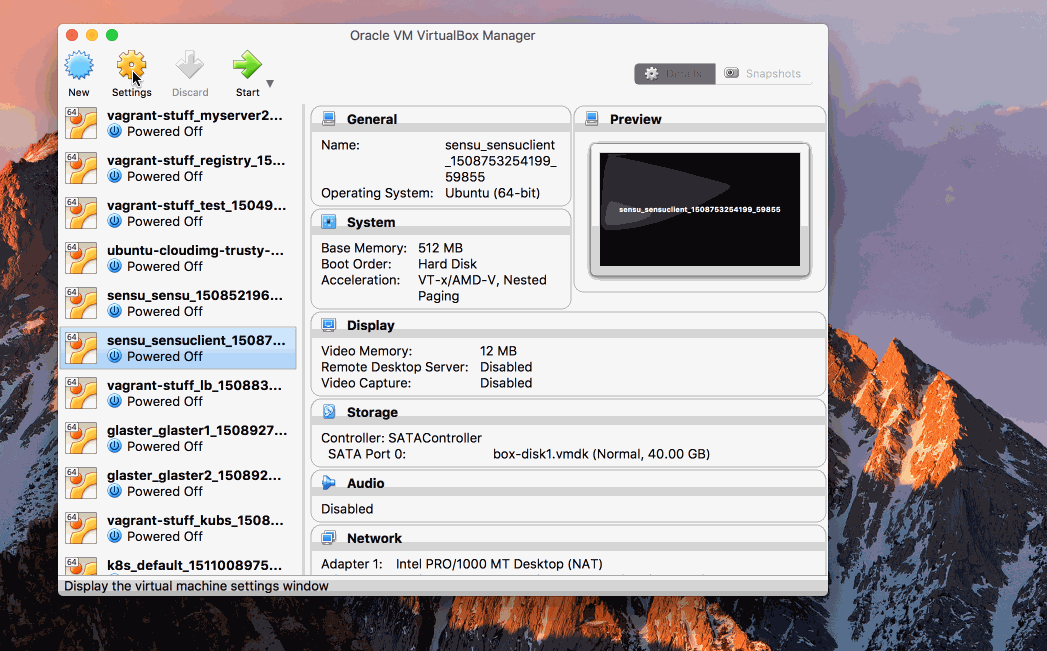Click the Boot Order value Hard Disk

pos(447,264)
